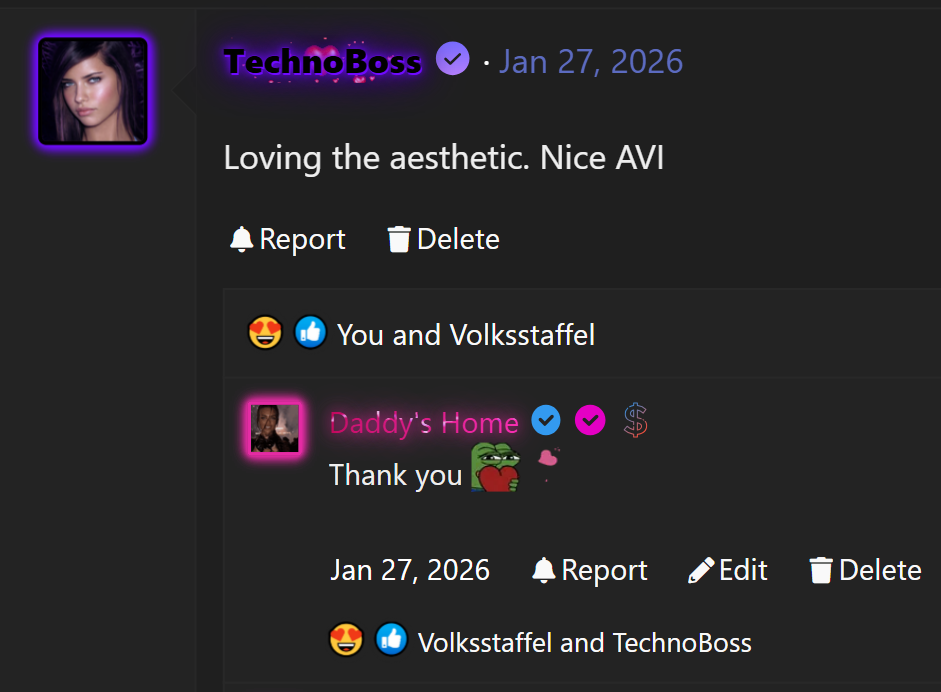The width and height of the screenshot is (941, 692).
Task: Open 'Volksstaffel and TechnoBoss' reaction list
Action: [x=584, y=642]
